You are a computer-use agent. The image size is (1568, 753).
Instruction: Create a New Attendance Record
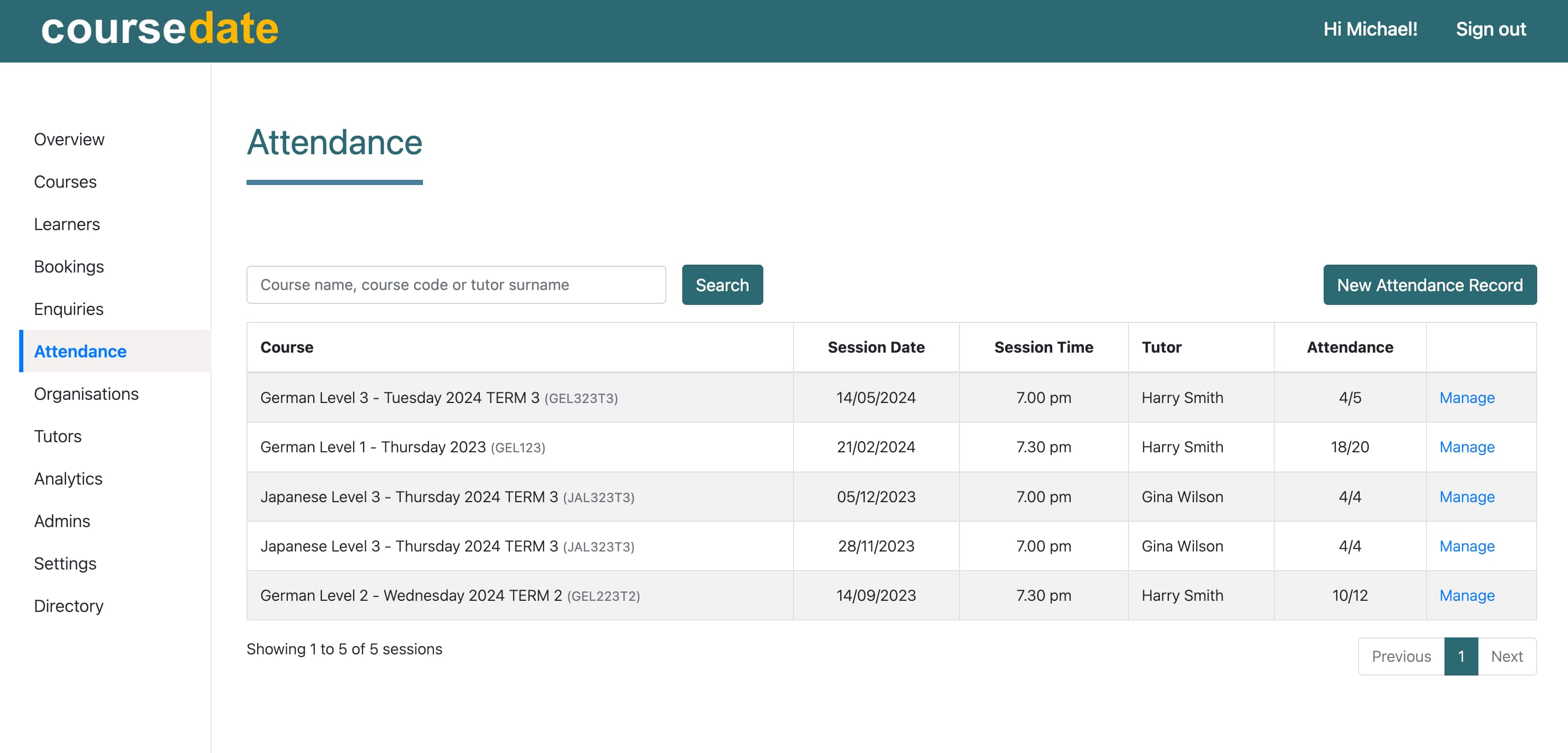1429,285
